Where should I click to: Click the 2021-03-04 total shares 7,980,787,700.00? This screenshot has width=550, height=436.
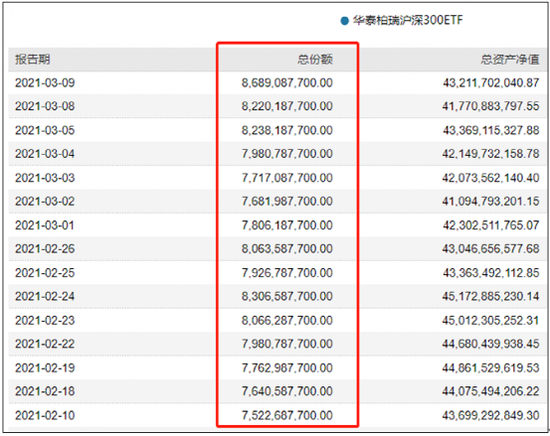tap(287, 154)
